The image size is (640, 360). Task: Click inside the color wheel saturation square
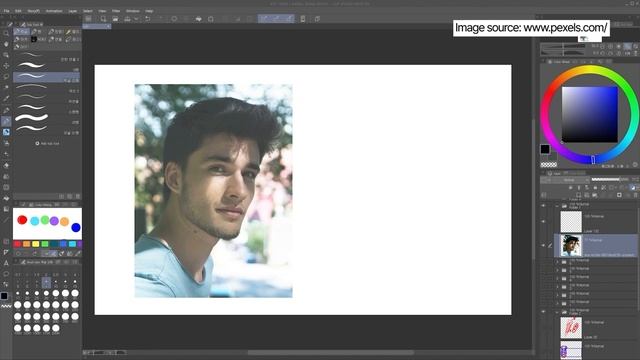click(x=589, y=114)
